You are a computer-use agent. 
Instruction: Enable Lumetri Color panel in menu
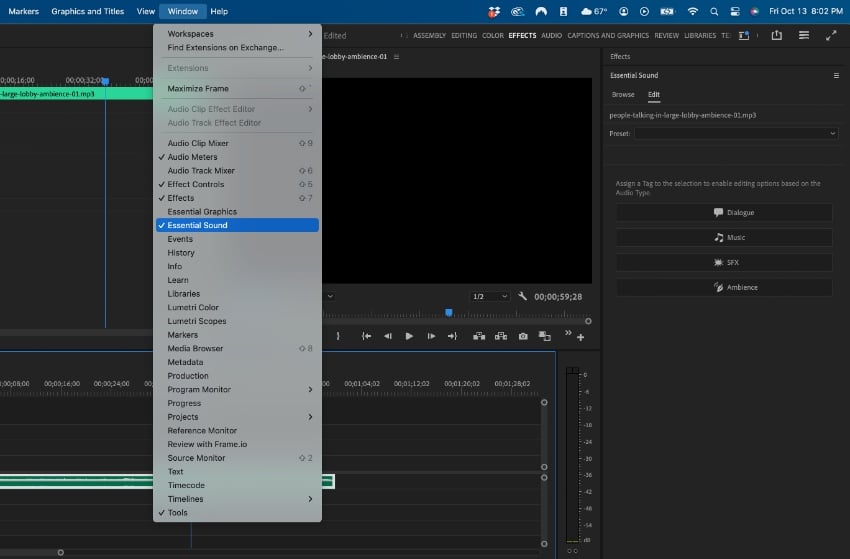[237, 307]
